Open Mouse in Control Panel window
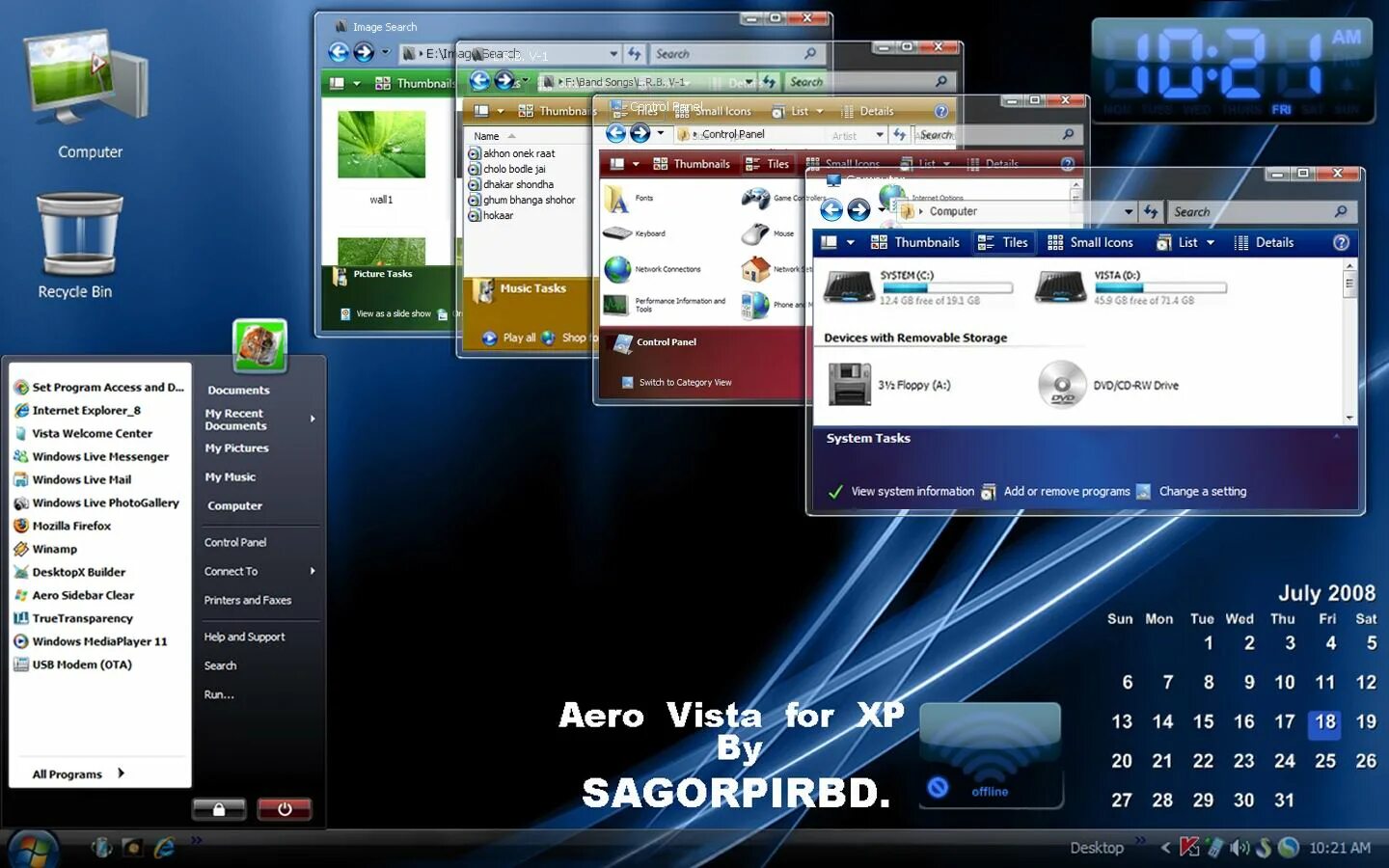This screenshot has width=1389, height=868. [755, 233]
